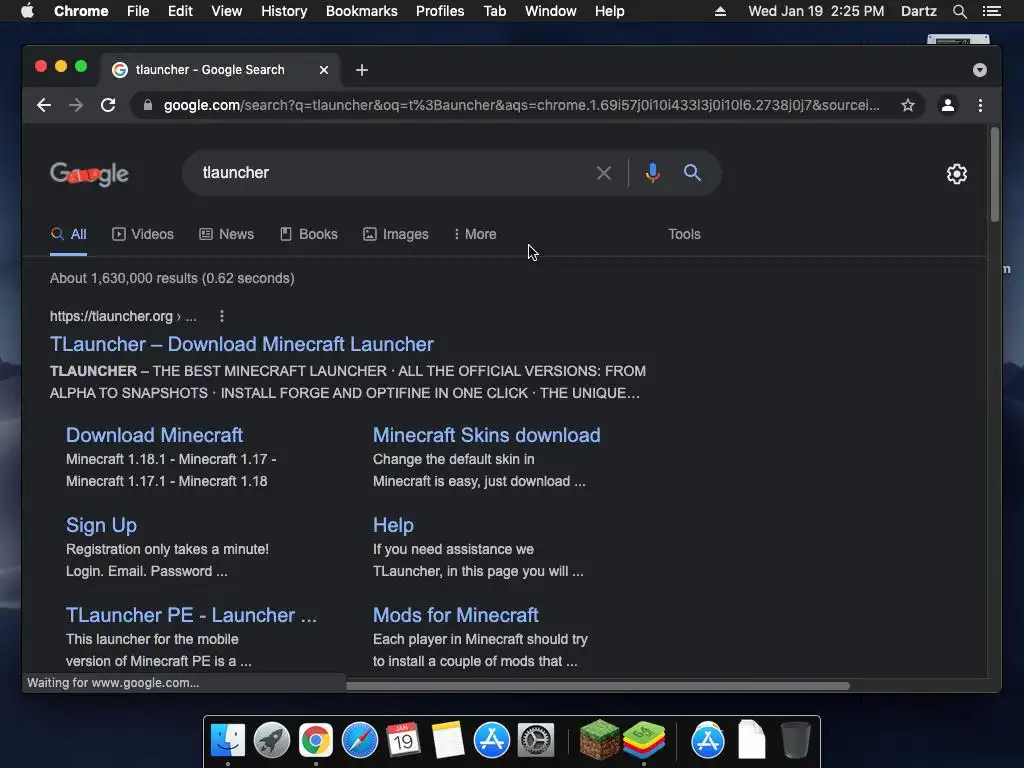1024x768 pixels.
Task: Open the search Tools options
Action: pos(684,234)
